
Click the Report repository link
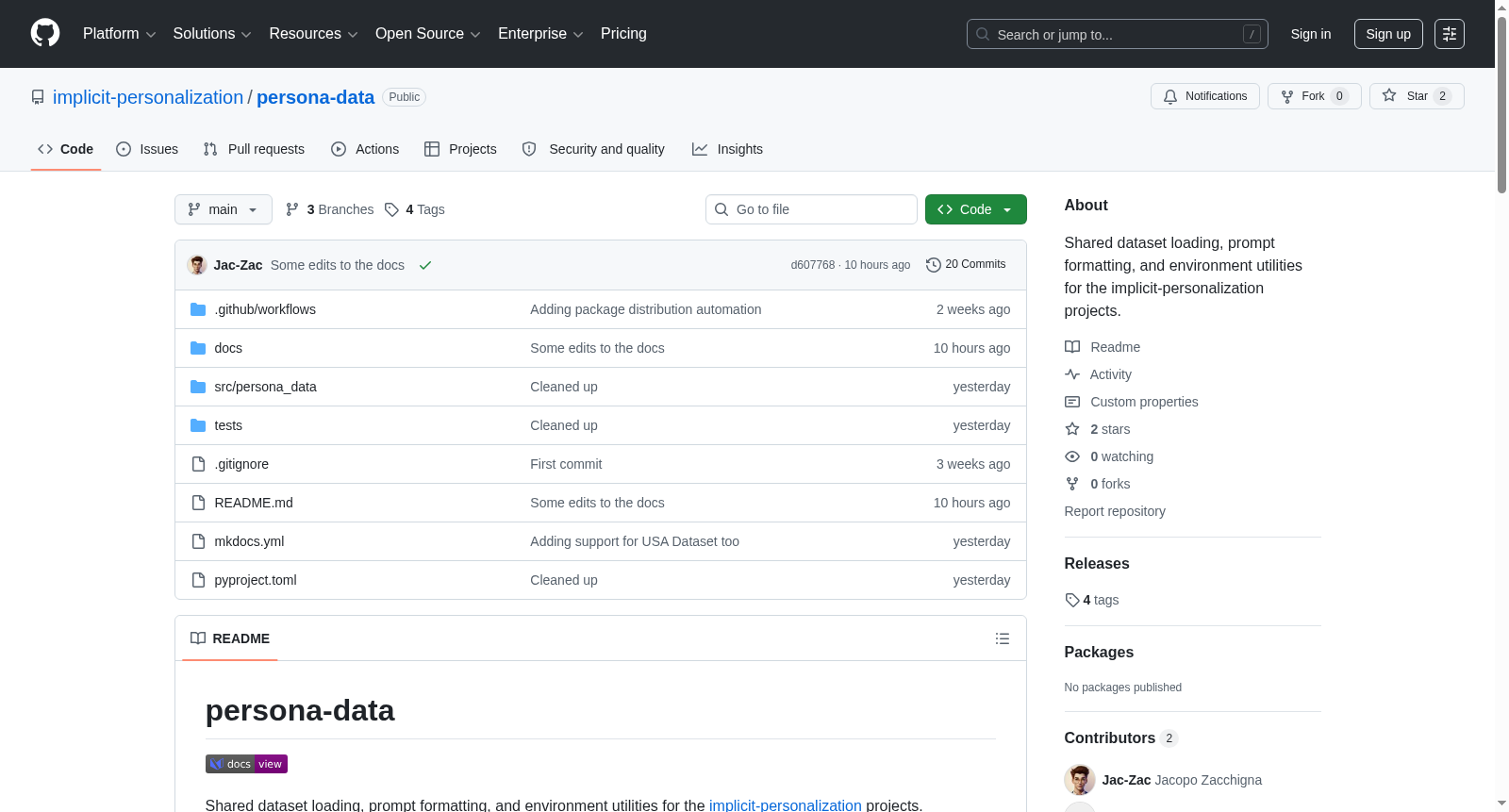click(x=1115, y=511)
